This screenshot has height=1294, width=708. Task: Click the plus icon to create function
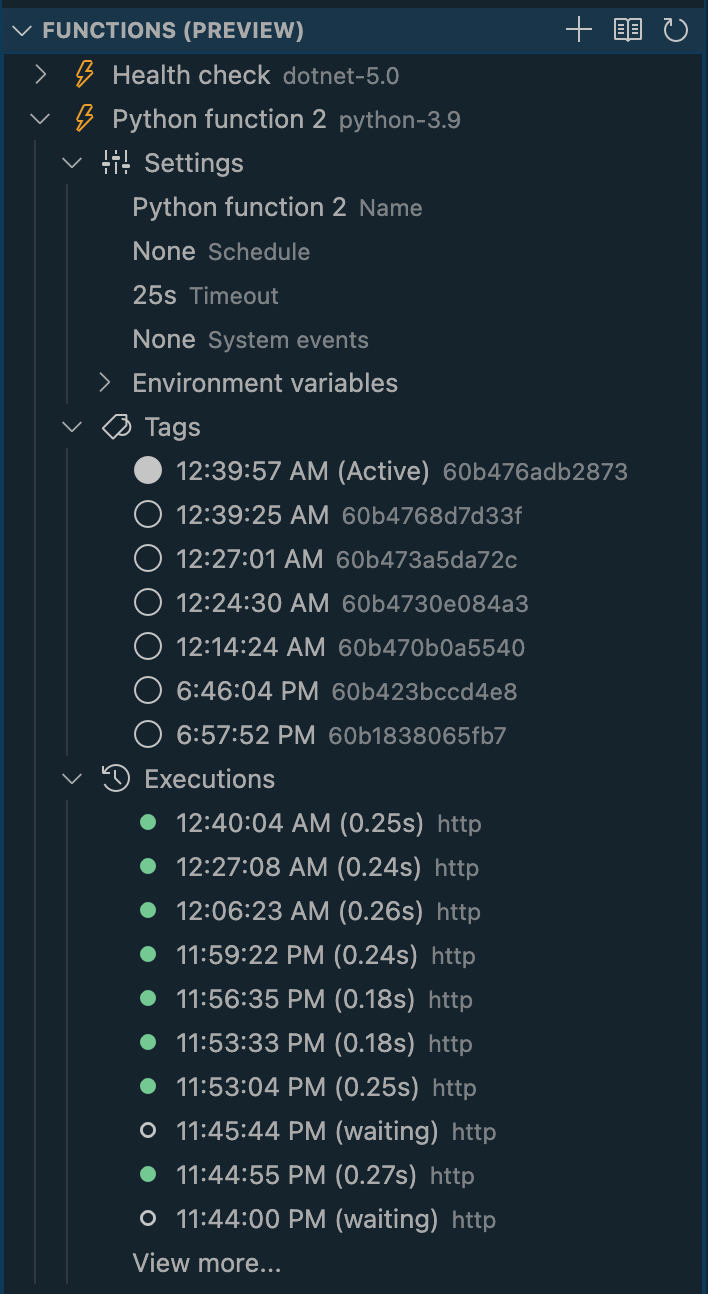click(x=579, y=30)
